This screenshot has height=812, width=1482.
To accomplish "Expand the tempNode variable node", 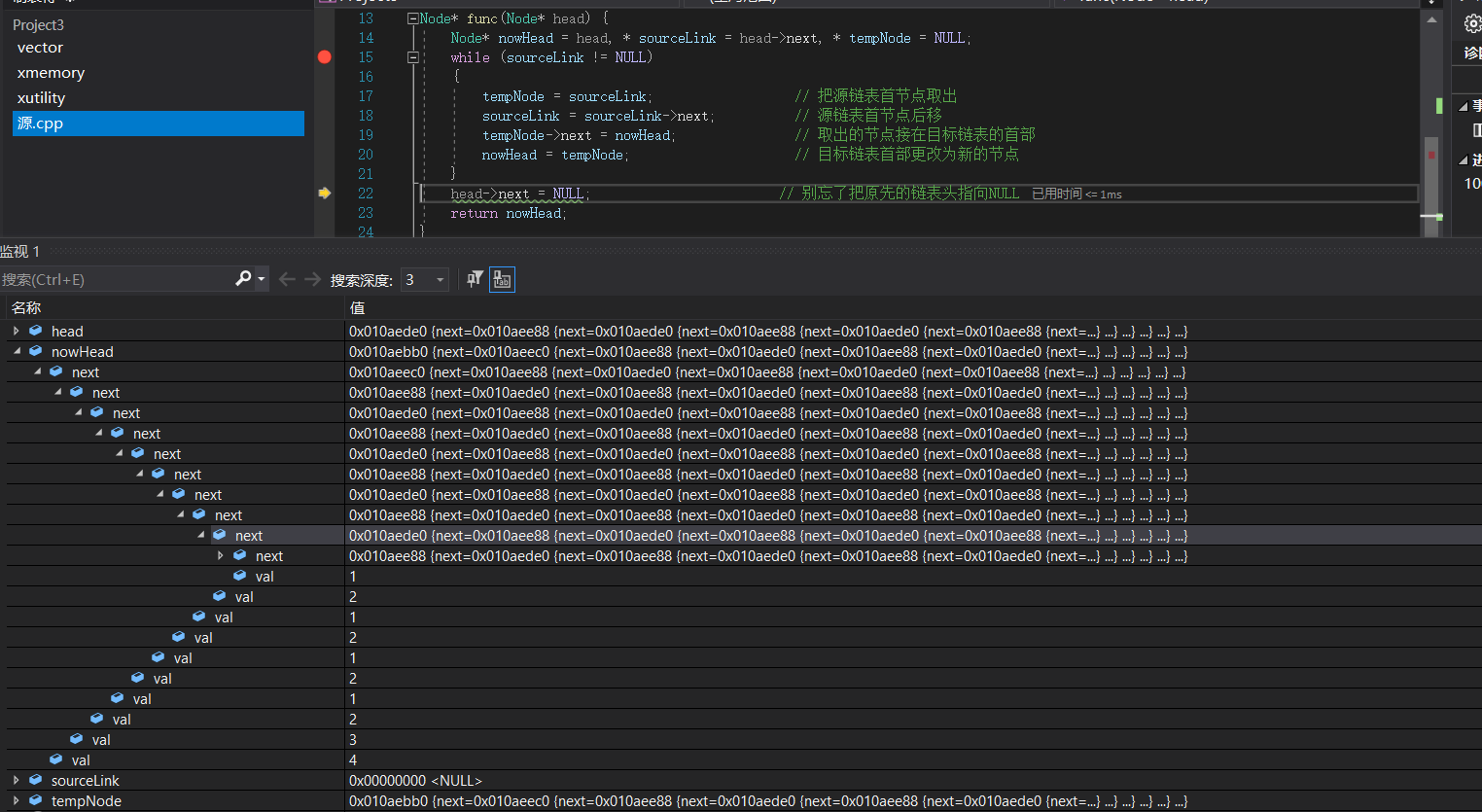I will [x=16, y=801].
